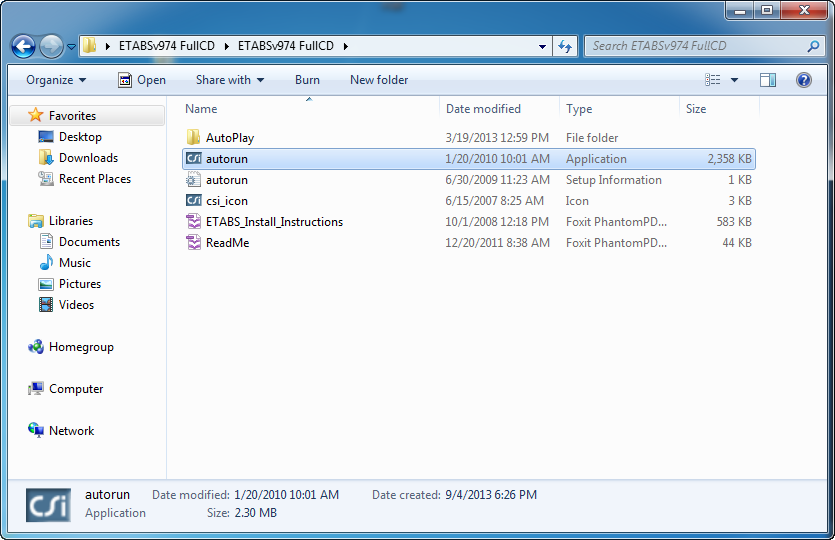Select the csi_icon file icon
The image size is (835, 540).
[193, 200]
